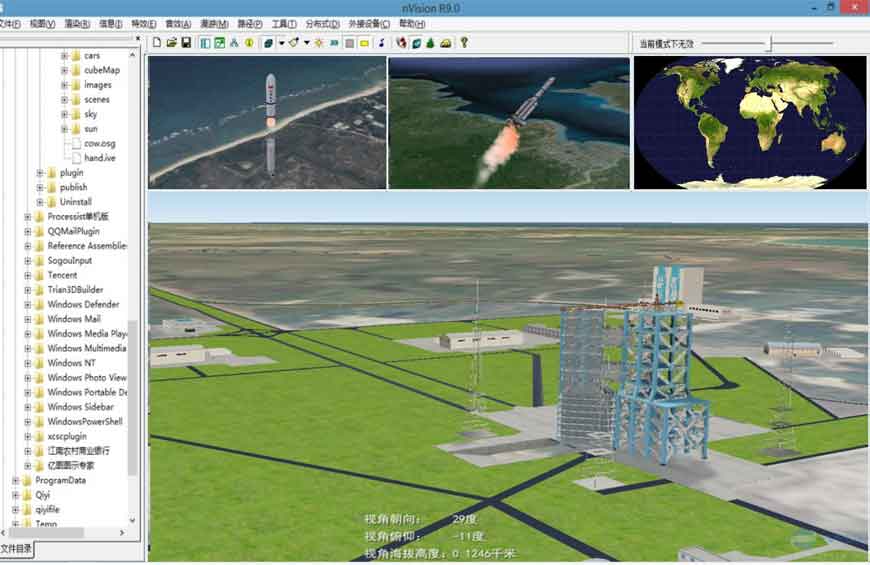Click the green tree vegetation icon
Screen dimensions: 870x565
point(430,43)
